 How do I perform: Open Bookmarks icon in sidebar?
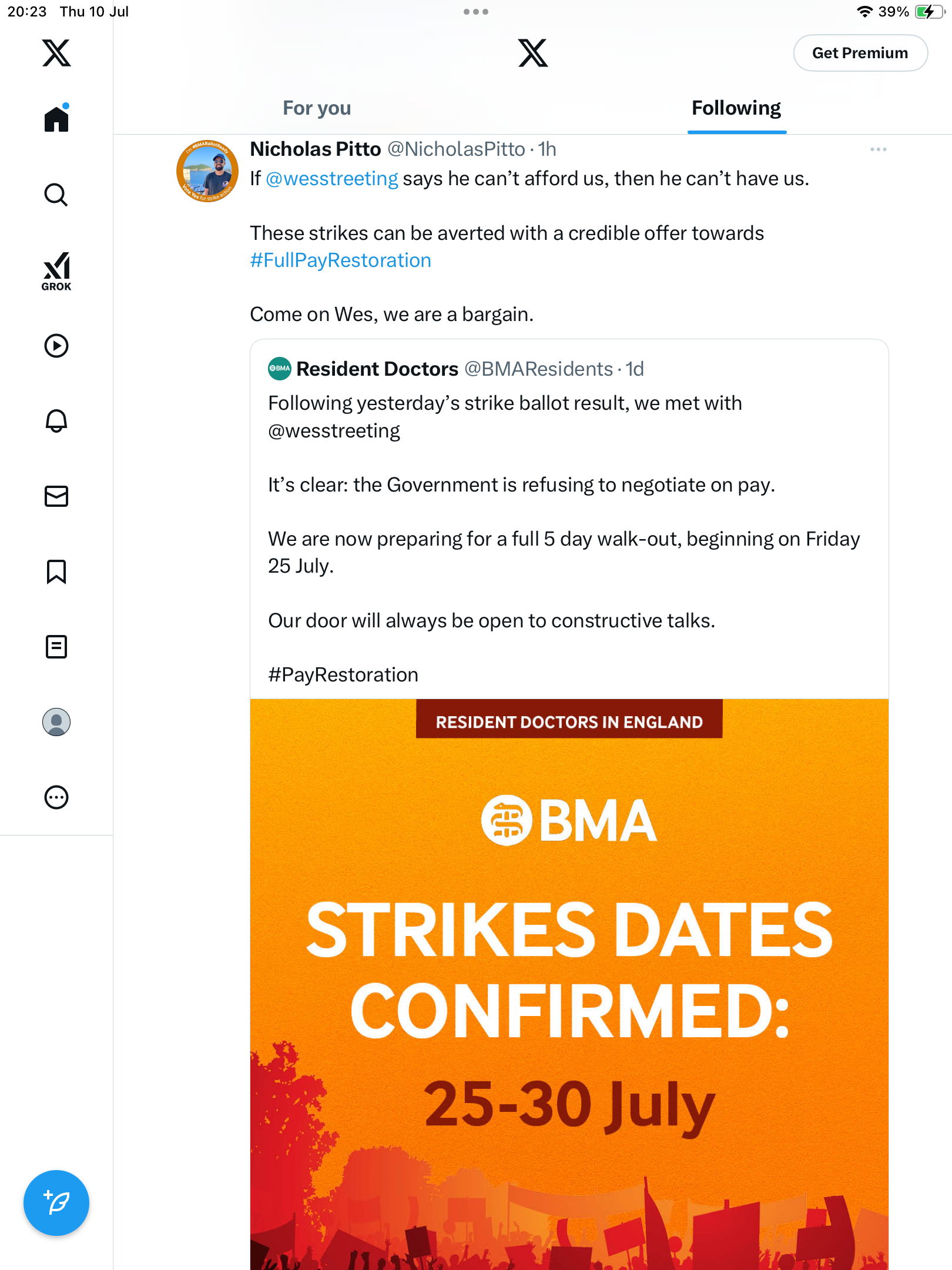tap(56, 571)
